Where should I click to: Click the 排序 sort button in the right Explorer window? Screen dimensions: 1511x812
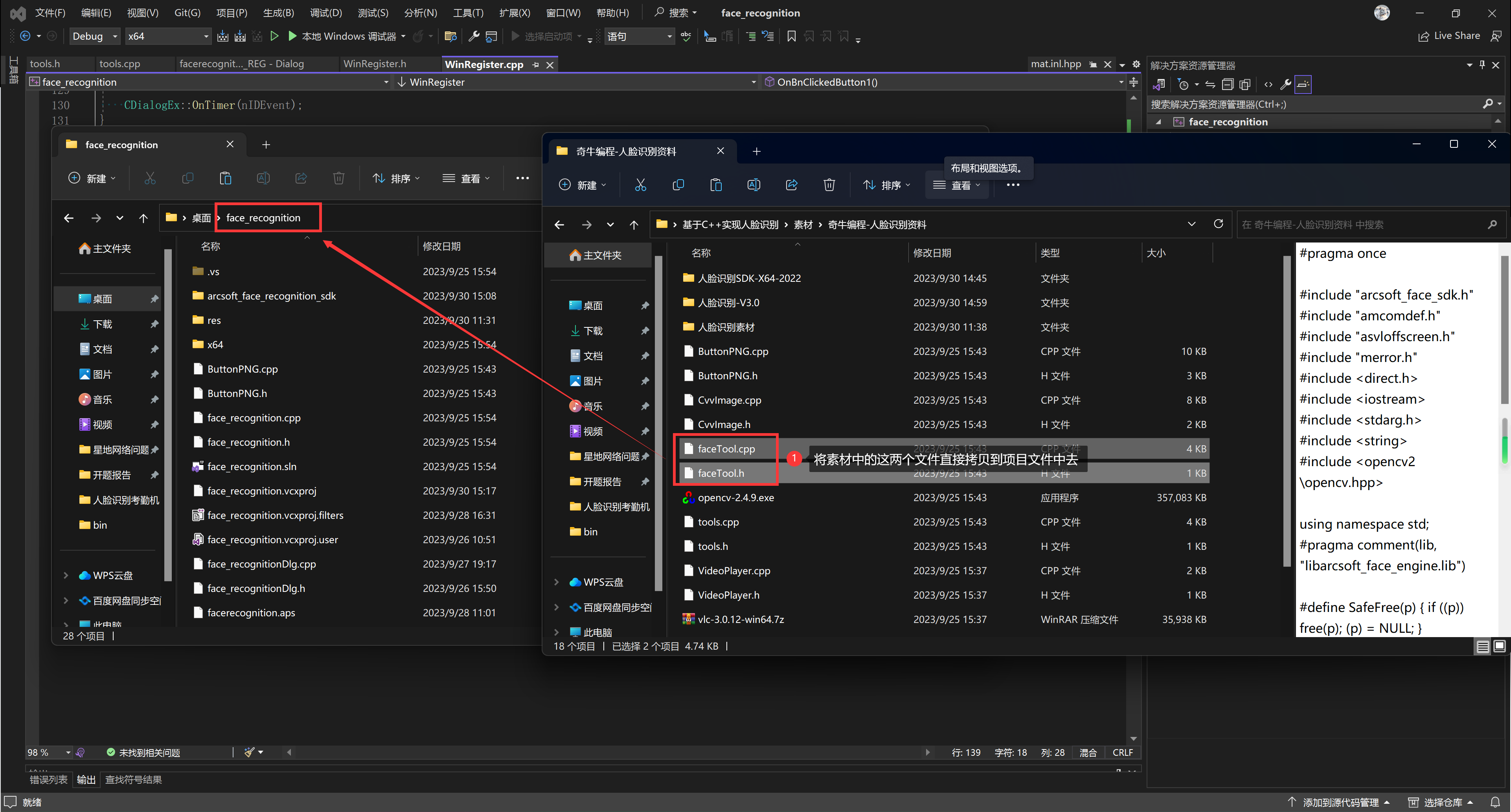887,186
